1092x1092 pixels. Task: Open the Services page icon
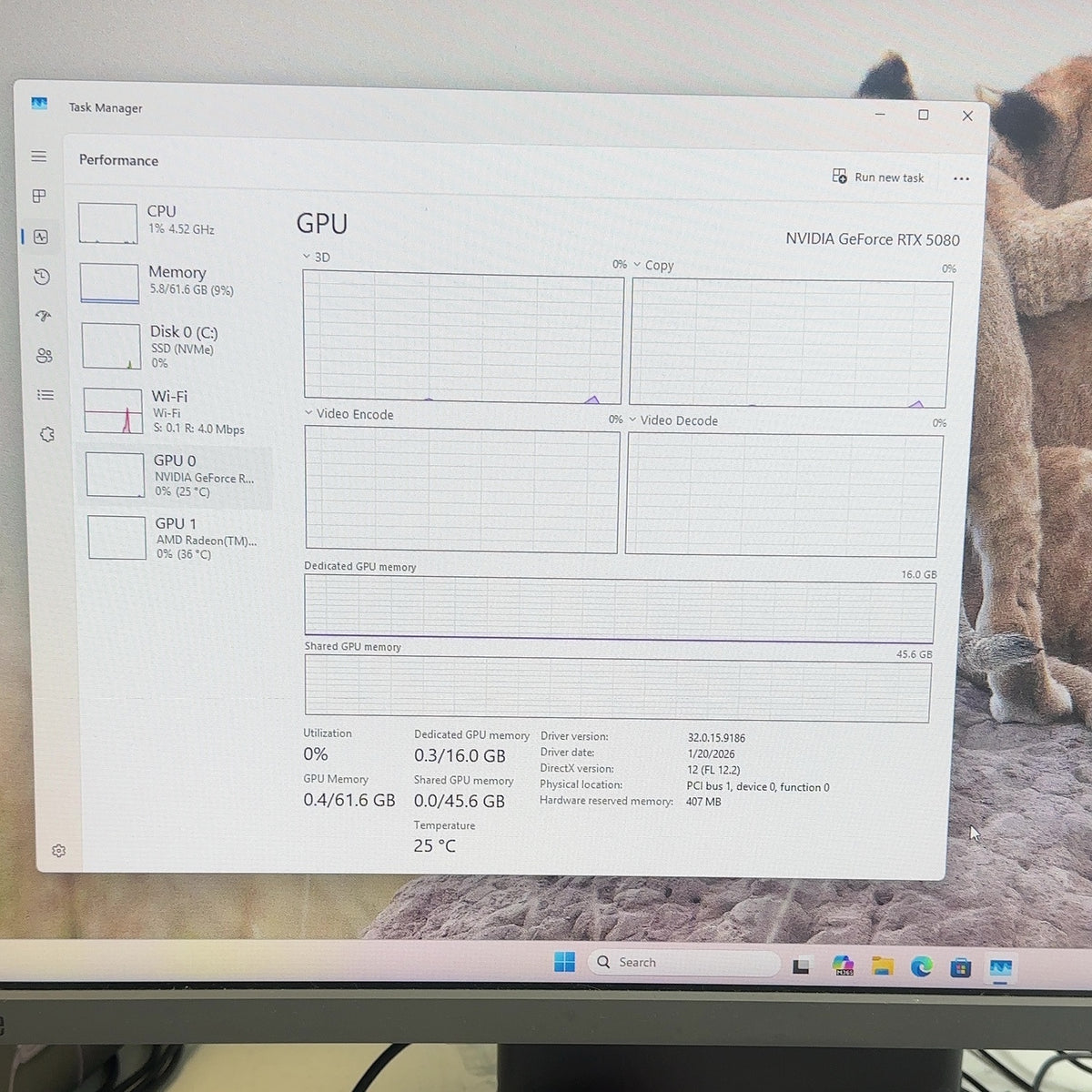(47, 435)
